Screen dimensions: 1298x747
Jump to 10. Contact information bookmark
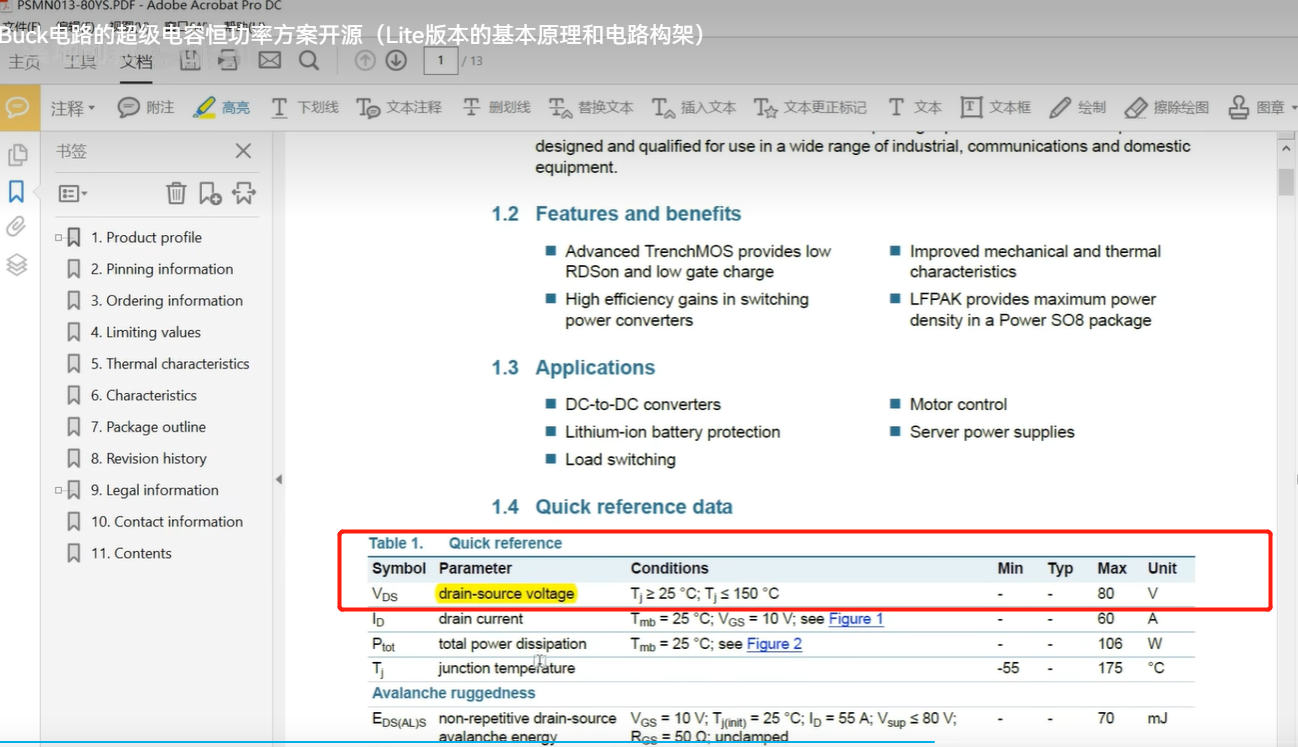click(167, 521)
